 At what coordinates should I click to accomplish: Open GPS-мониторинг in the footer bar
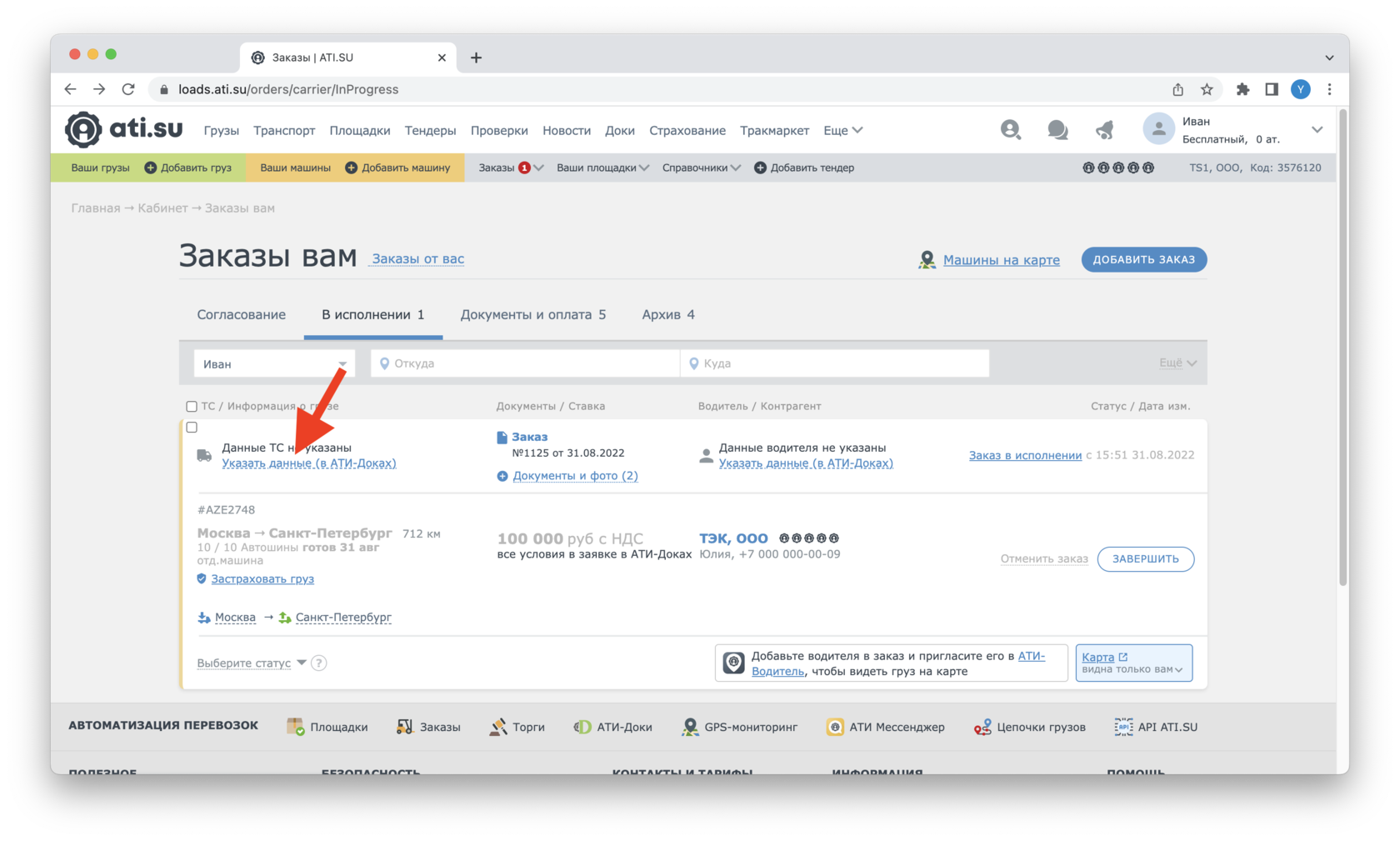(739, 727)
